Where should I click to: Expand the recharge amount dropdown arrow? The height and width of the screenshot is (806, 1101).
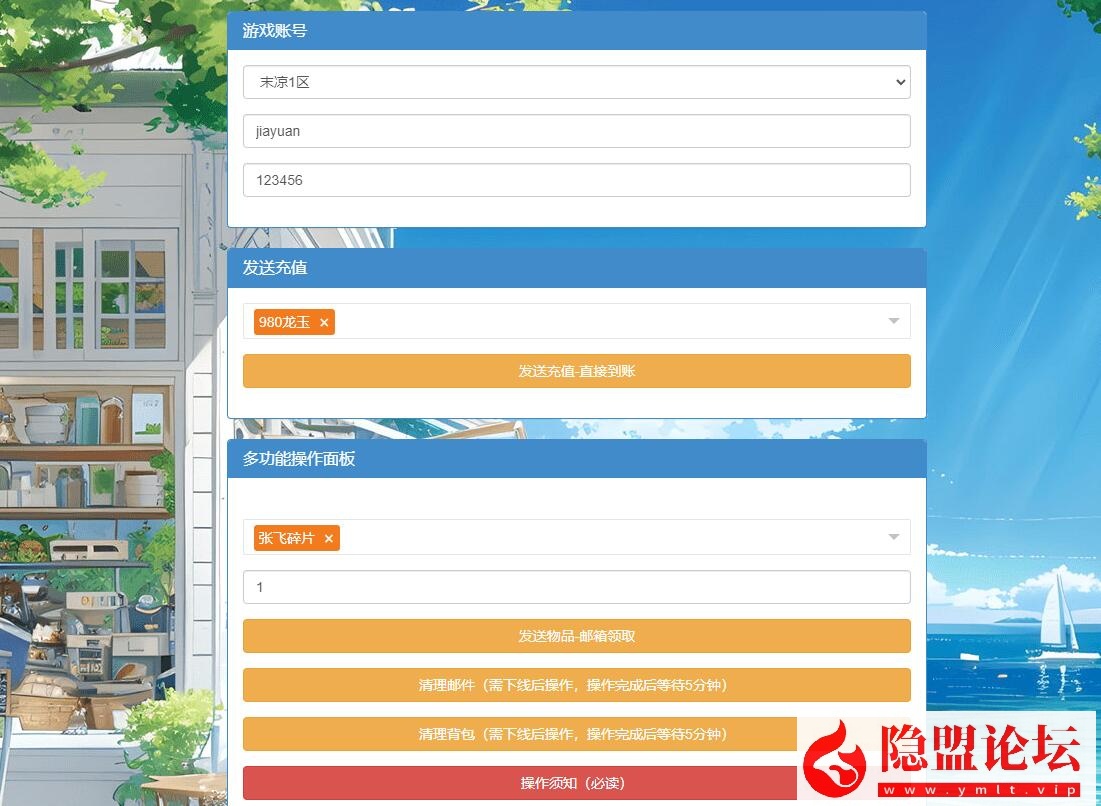point(893,321)
